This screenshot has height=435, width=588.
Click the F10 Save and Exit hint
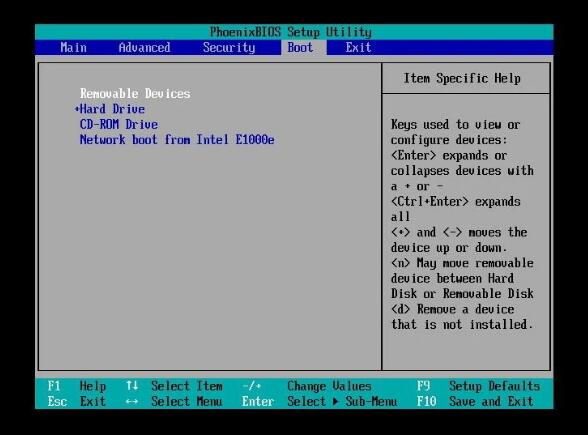(475, 401)
